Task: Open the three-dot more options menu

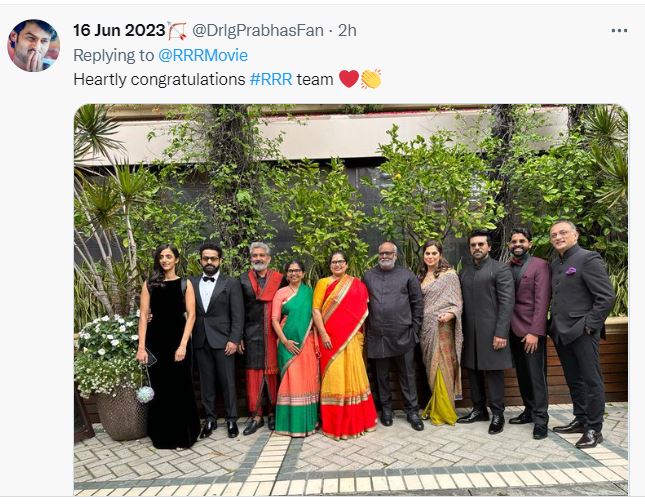Action: [x=619, y=31]
